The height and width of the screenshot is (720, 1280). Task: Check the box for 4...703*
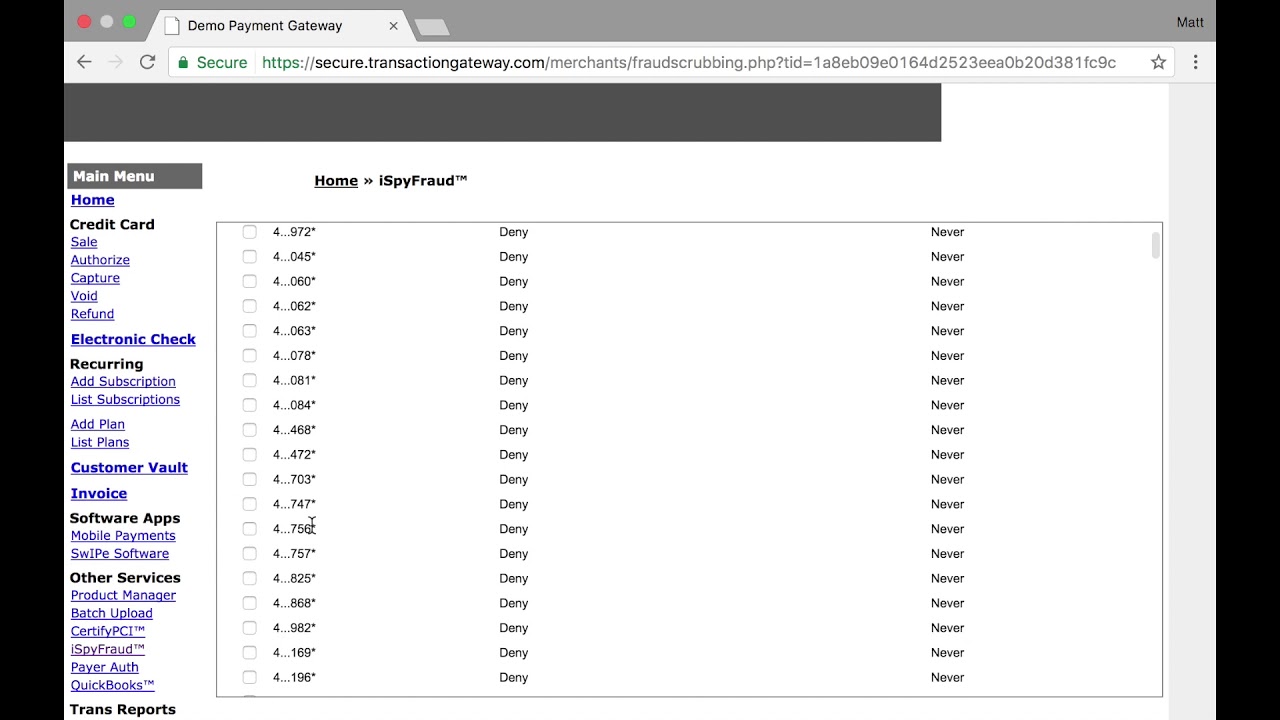point(250,479)
